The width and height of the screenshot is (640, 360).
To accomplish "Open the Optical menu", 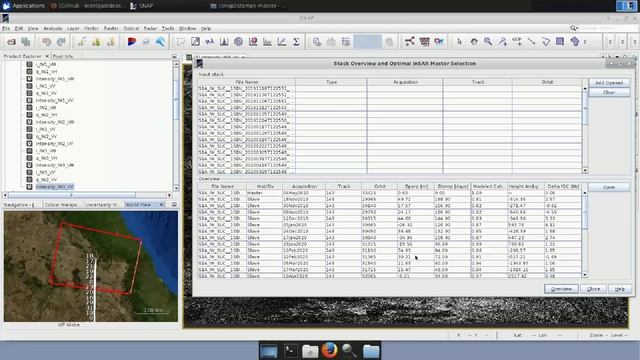I will pos(131,29).
